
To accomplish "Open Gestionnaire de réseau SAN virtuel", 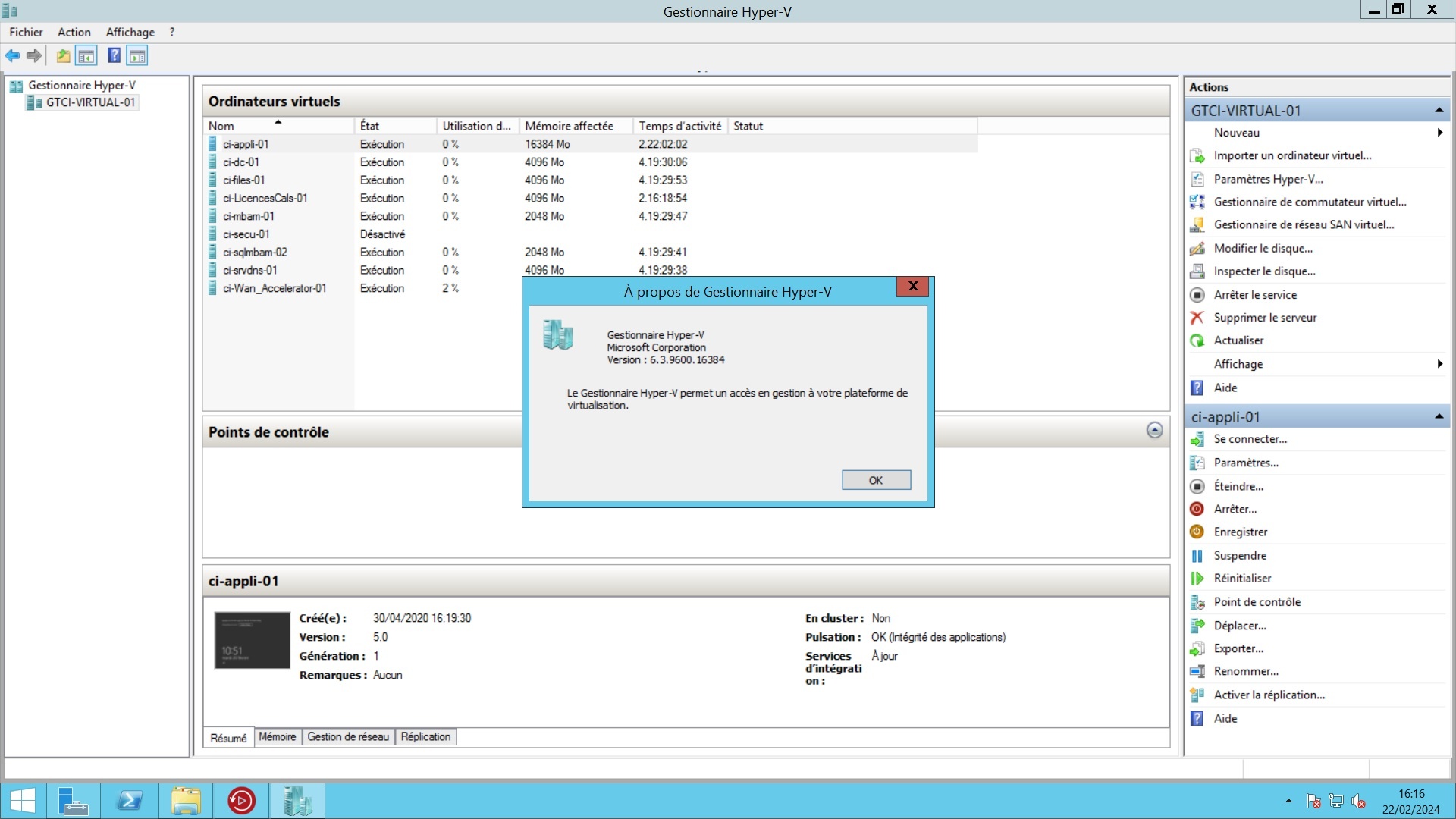I will pyautogui.click(x=1304, y=224).
